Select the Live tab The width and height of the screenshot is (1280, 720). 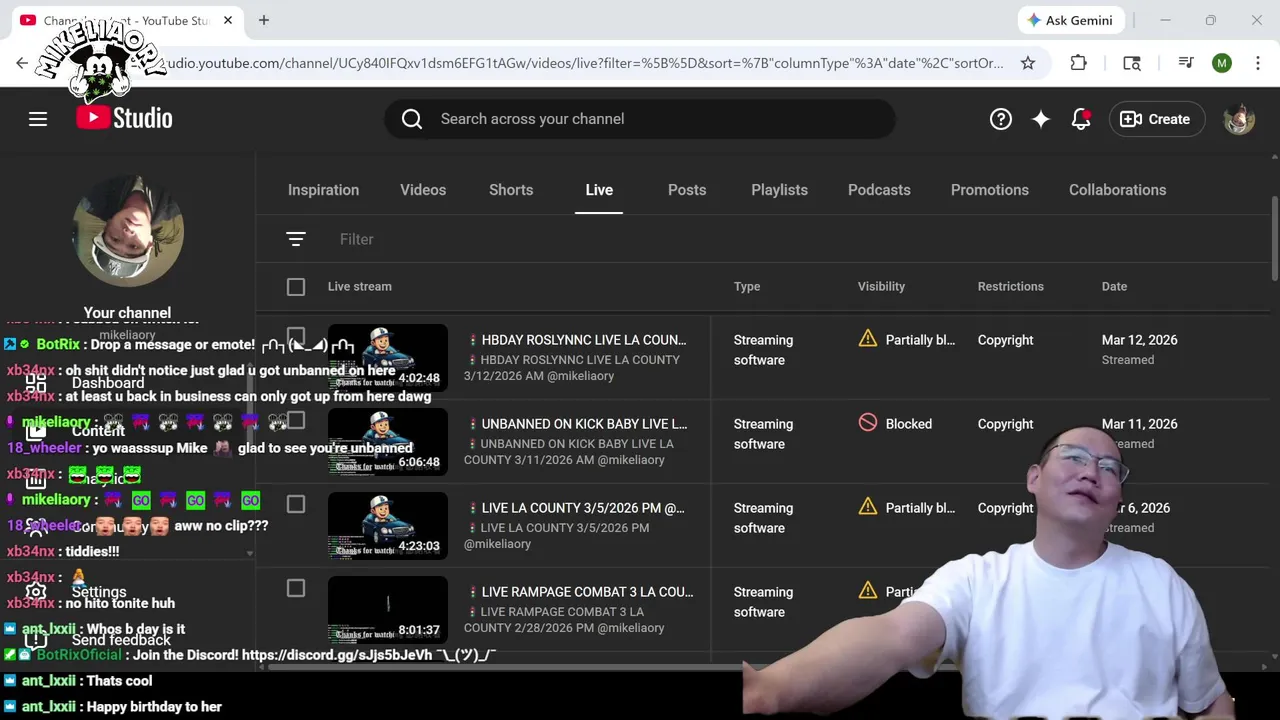(599, 190)
